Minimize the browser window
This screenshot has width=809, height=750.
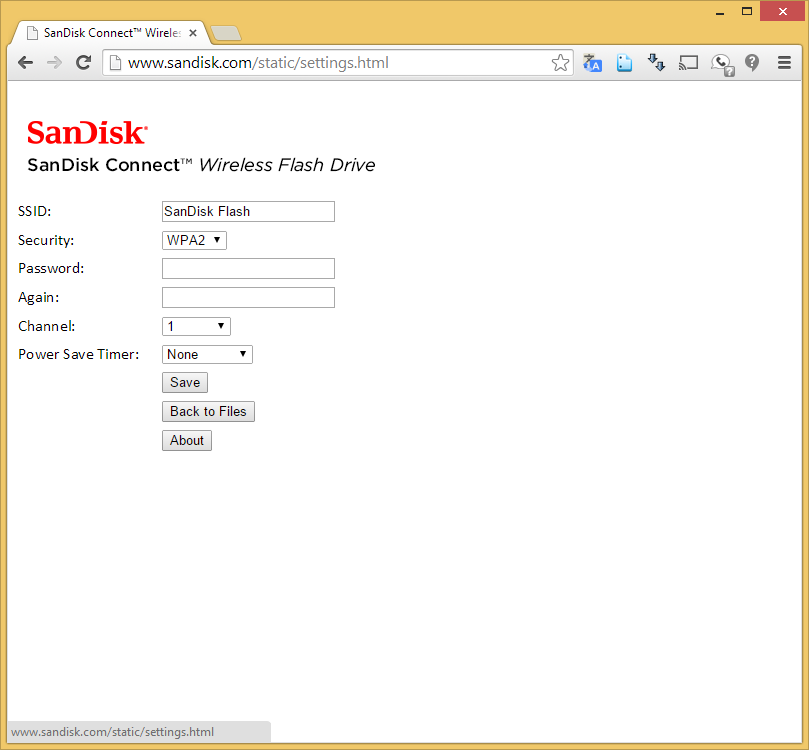pos(720,12)
